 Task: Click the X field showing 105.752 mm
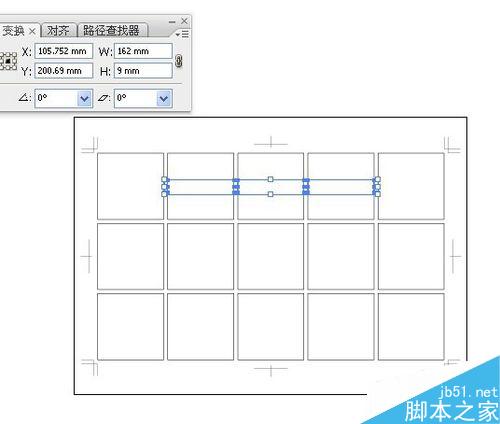pyautogui.click(x=63, y=51)
